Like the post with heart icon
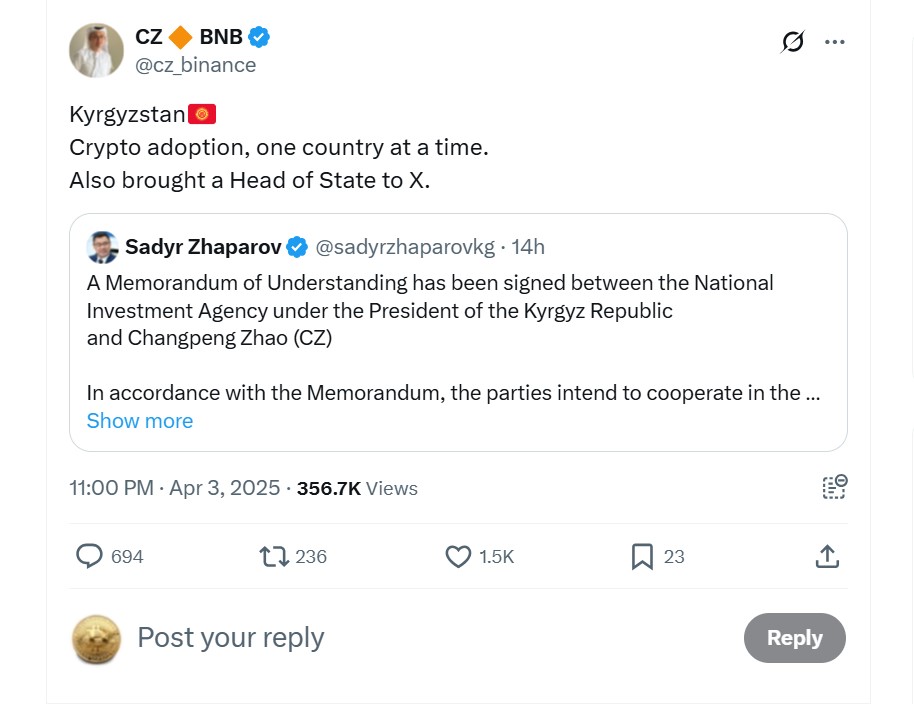Screen dimensions: 914x704 [x=458, y=556]
